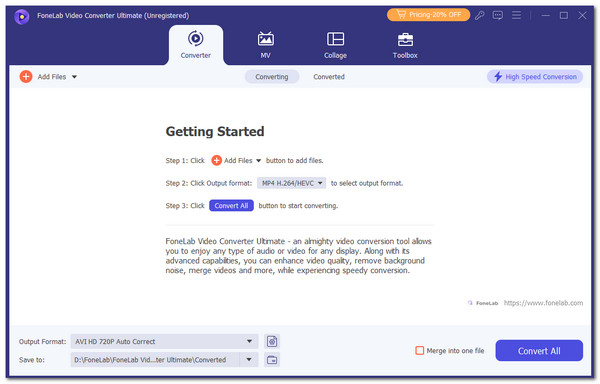Maximize the FoneLab window
This screenshot has width=600, height=384.
click(564, 15)
